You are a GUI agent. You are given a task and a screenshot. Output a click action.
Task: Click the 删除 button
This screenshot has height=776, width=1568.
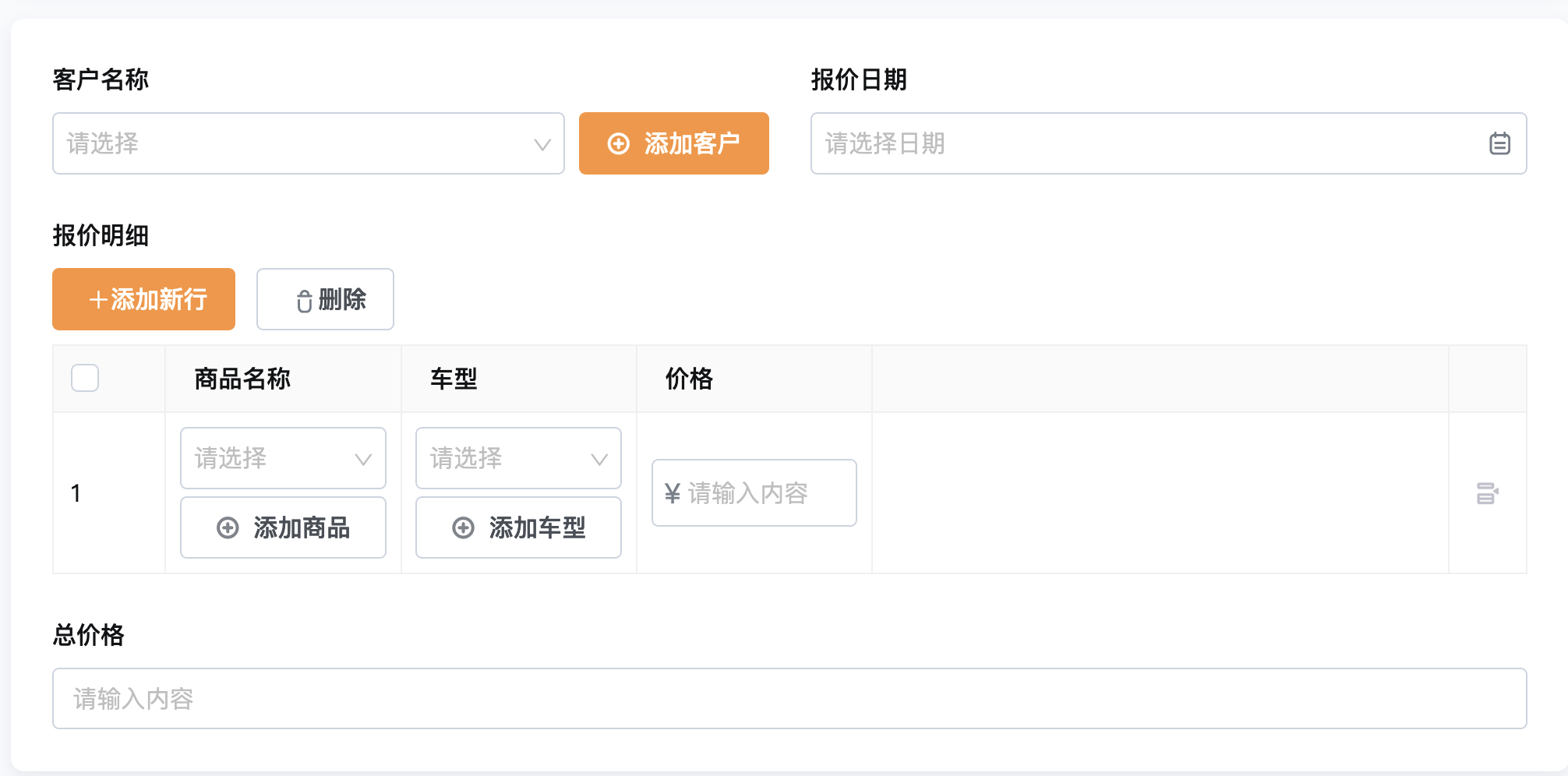(x=325, y=299)
